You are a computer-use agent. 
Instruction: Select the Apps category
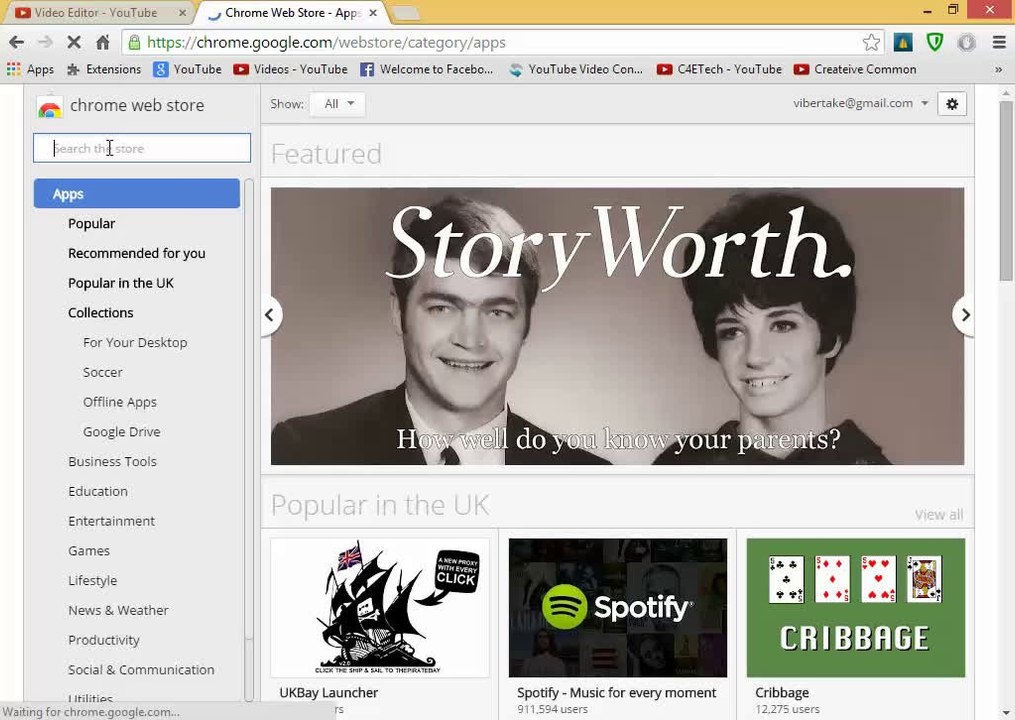pyautogui.click(x=137, y=194)
